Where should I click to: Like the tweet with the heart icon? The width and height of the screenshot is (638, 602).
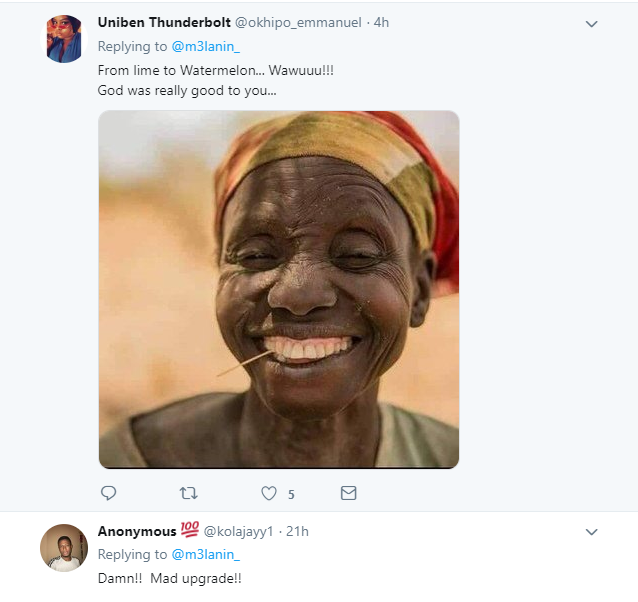(268, 493)
